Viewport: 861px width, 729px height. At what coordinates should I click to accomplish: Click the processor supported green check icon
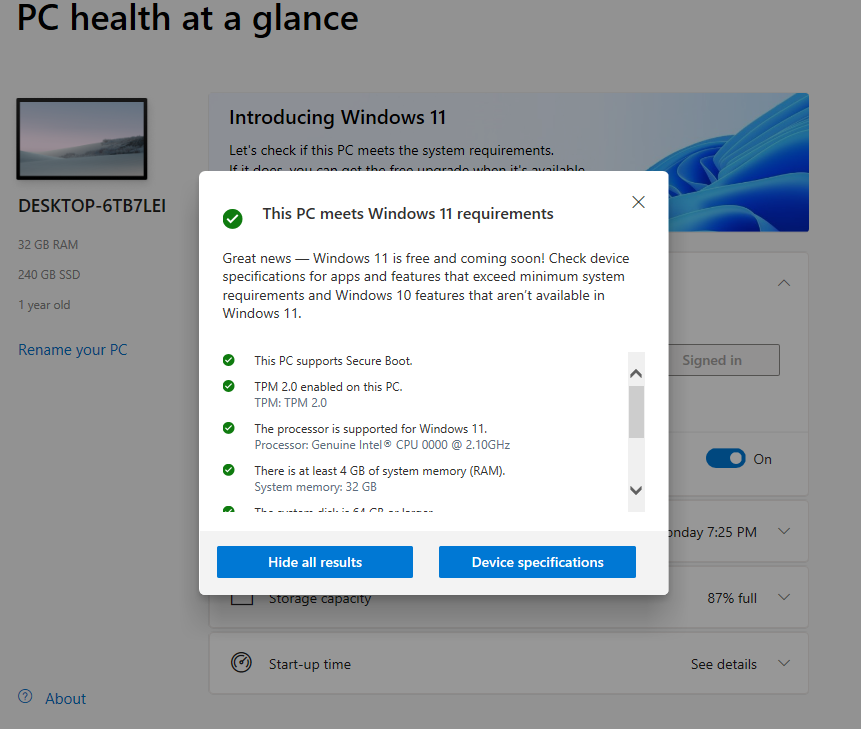pyautogui.click(x=228, y=428)
